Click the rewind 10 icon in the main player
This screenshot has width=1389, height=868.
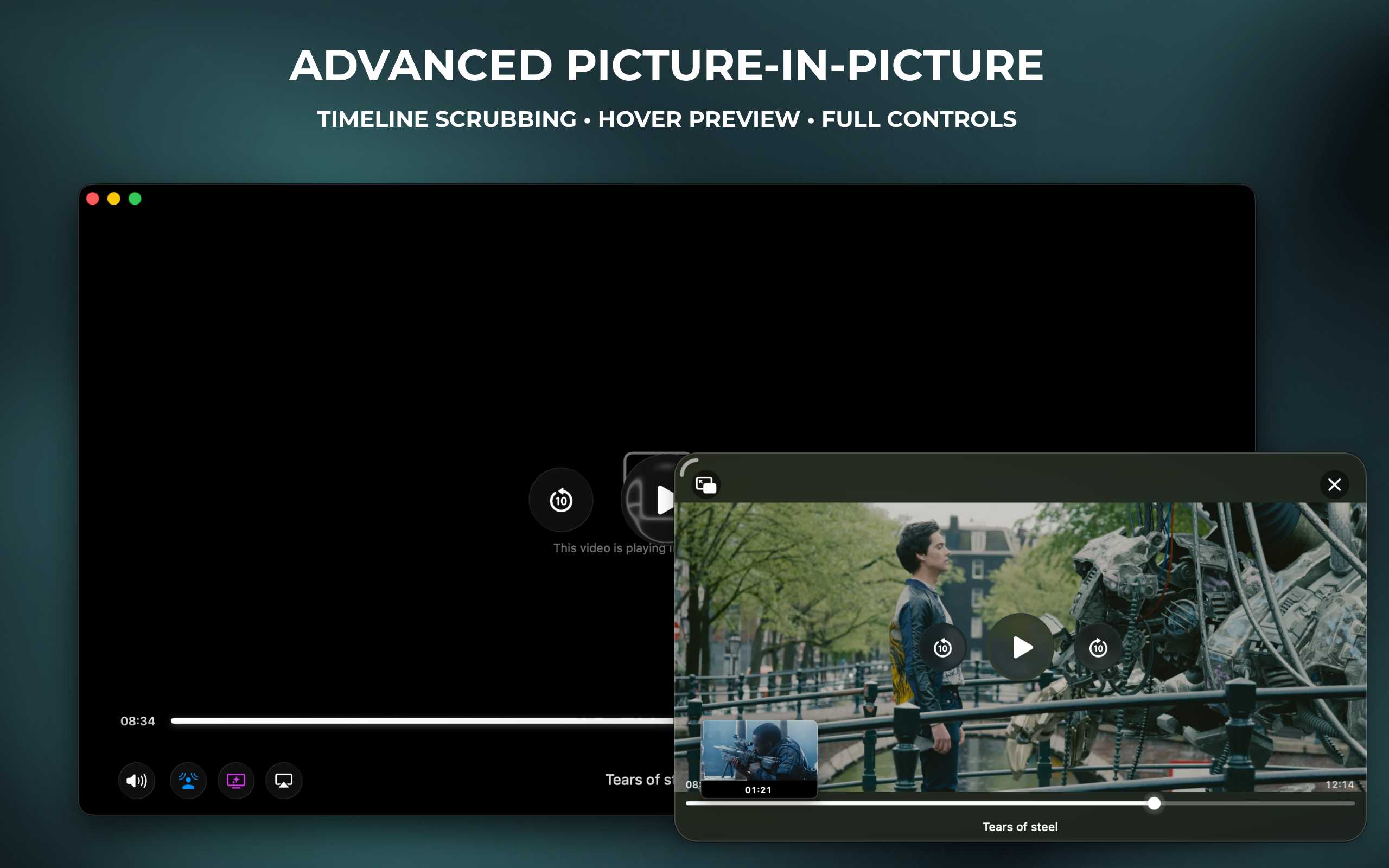coord(560,500)
